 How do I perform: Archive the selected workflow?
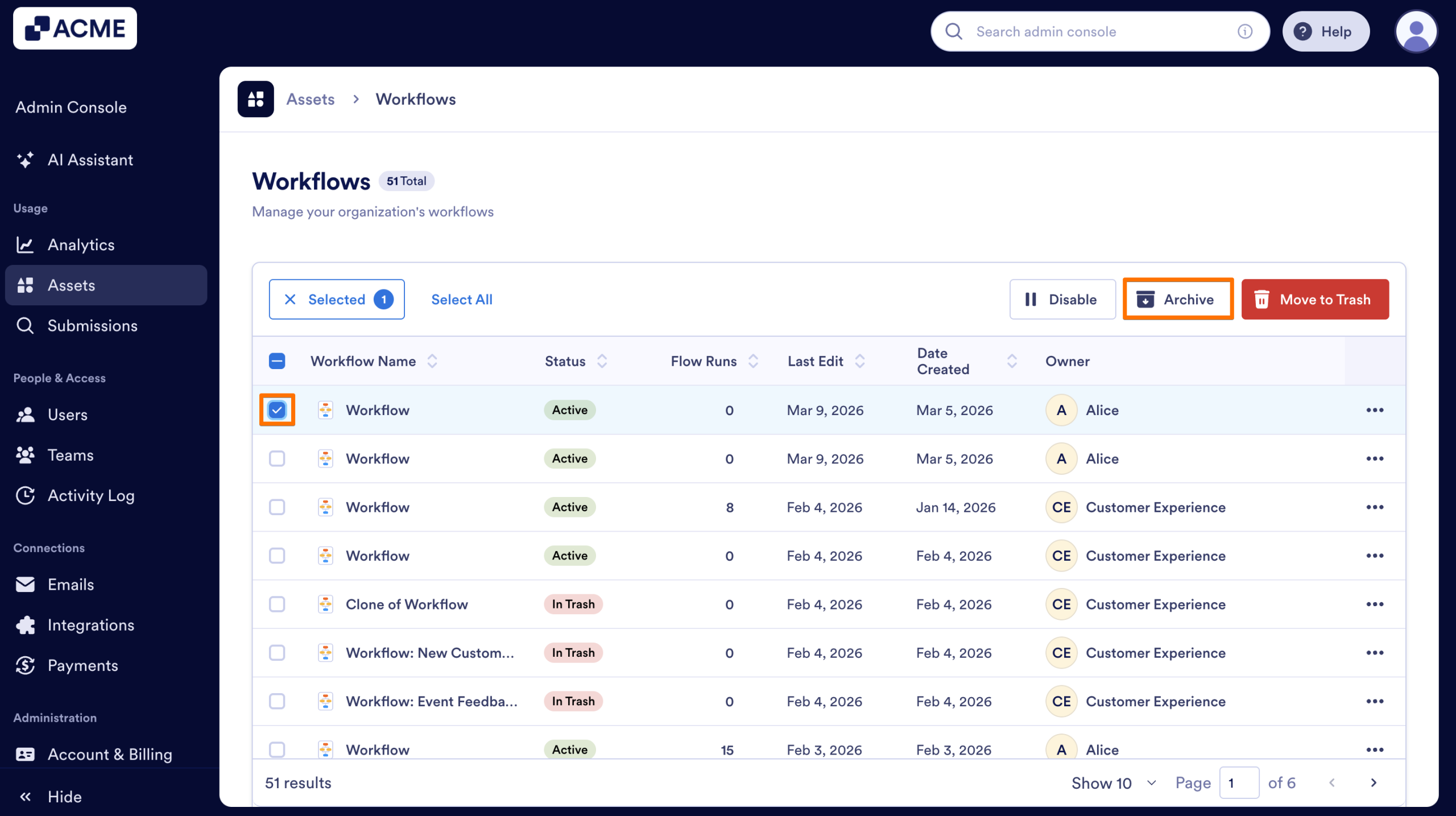coord(1177,299)
